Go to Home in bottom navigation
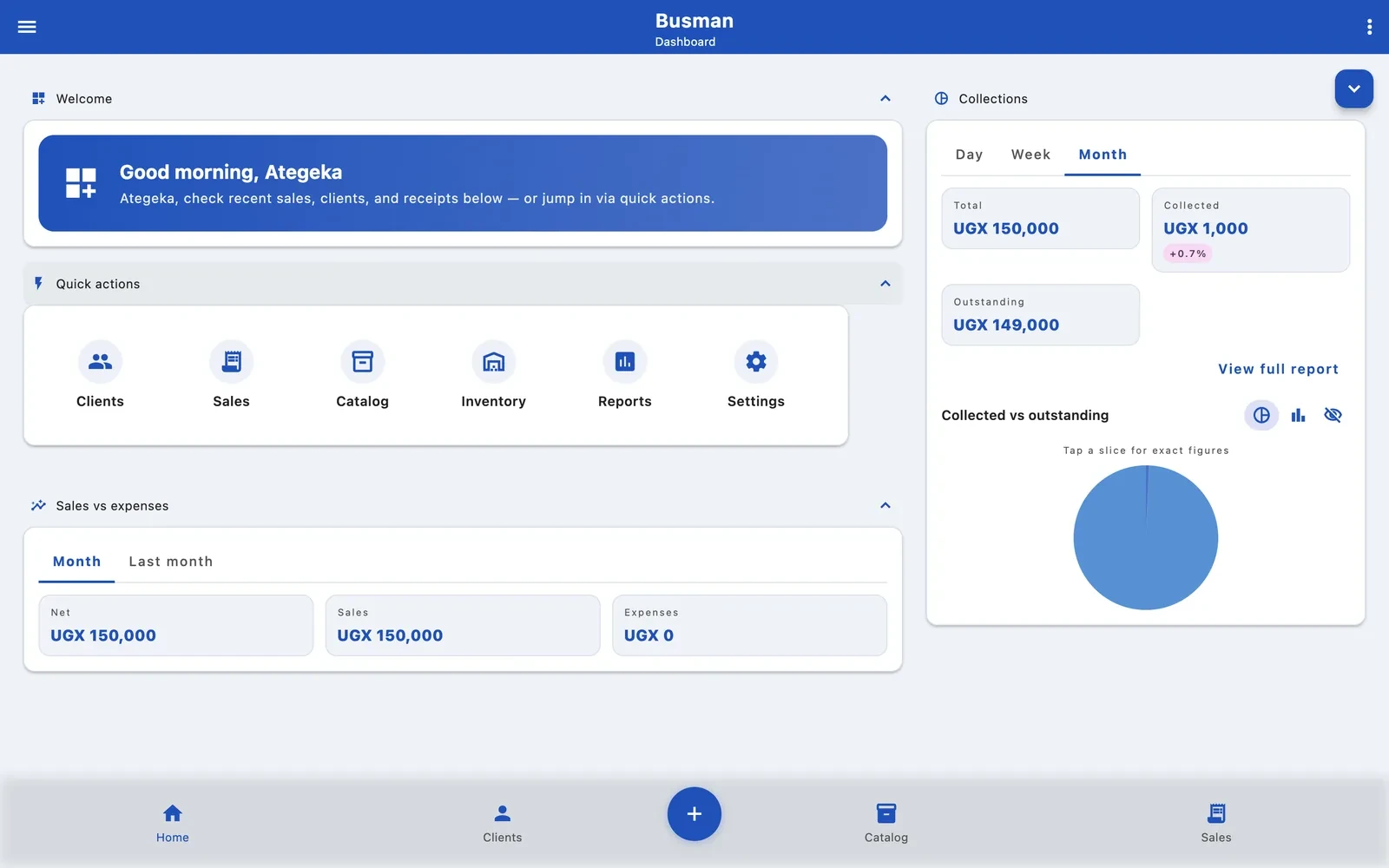 tap(173, 823)
